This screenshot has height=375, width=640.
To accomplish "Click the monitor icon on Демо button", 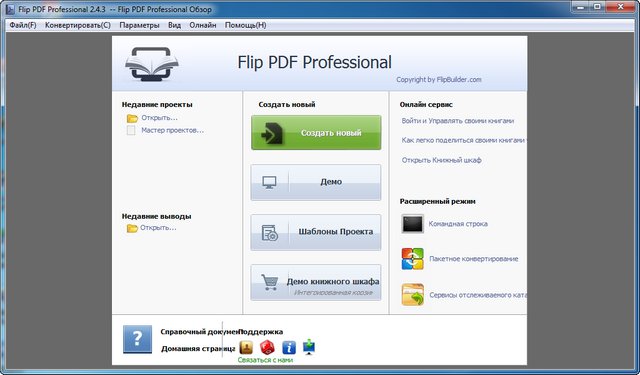I will click(x=269, y=182).
